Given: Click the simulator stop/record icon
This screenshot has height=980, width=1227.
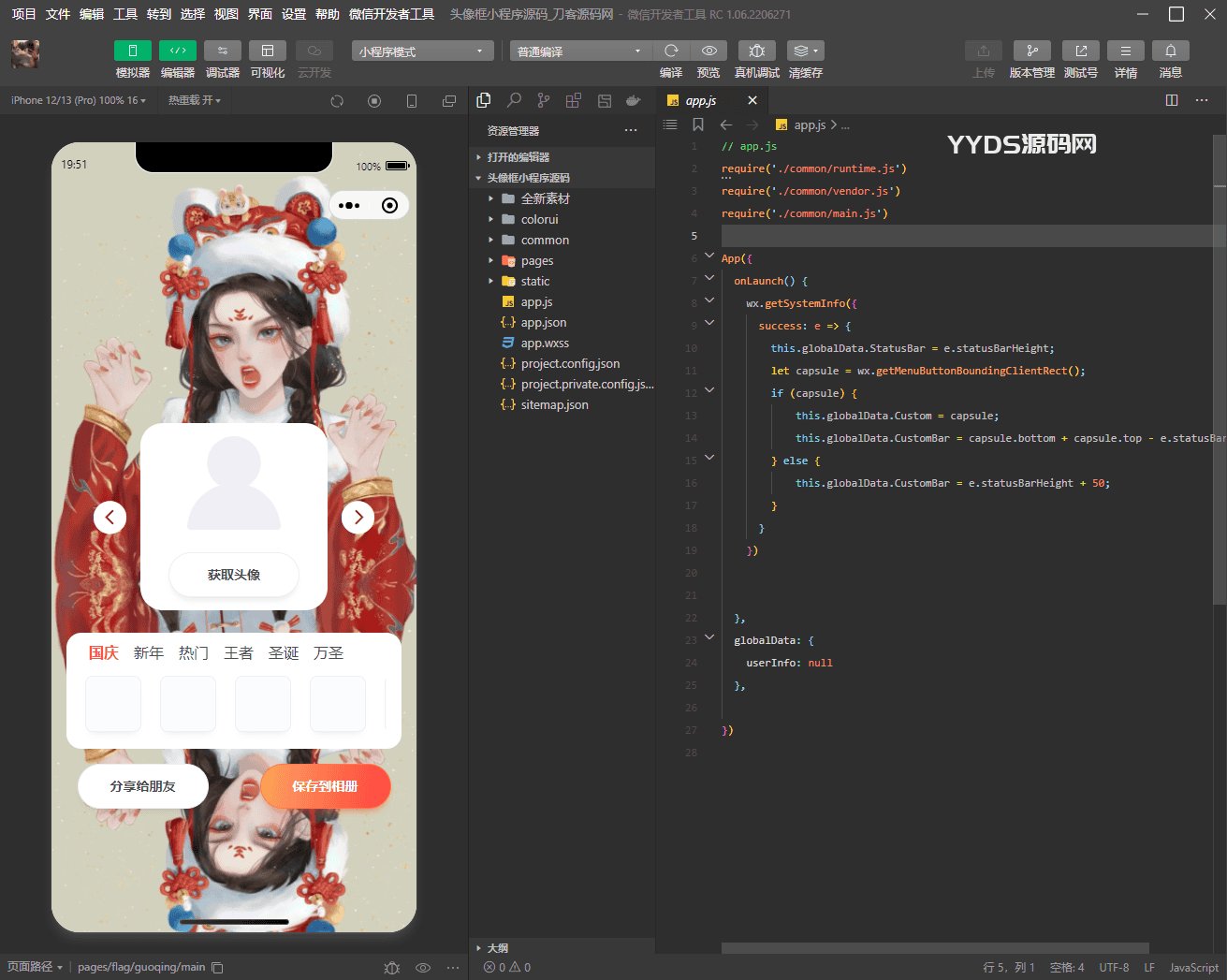Looking at the screenshot, I should [x=374, y=101].
